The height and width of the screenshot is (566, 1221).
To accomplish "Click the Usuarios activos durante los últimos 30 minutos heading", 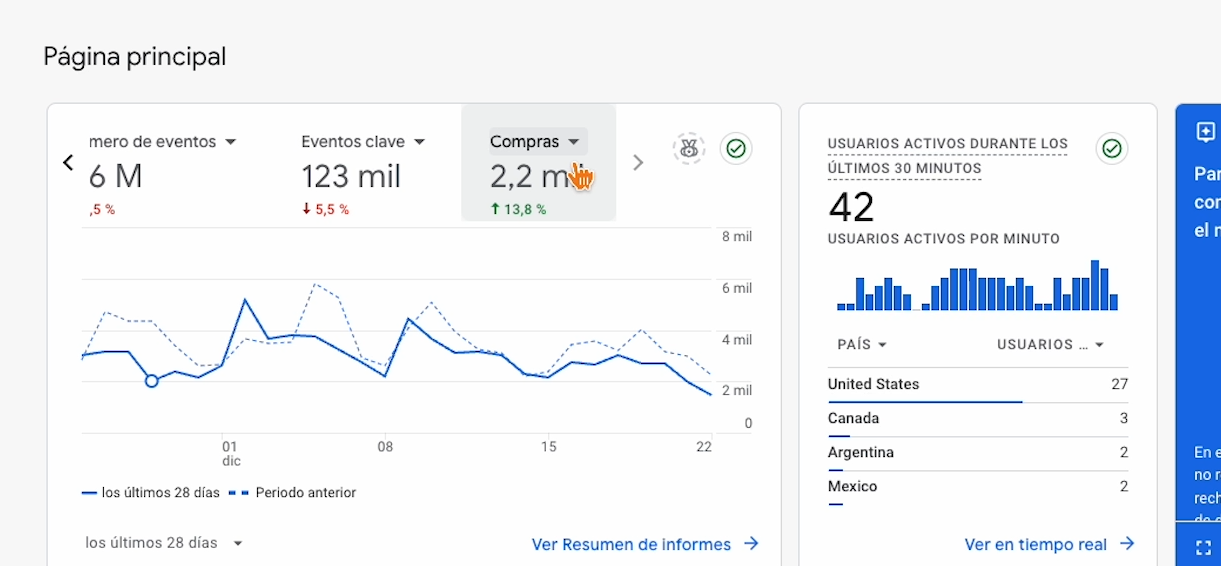I will coord(948,157).
